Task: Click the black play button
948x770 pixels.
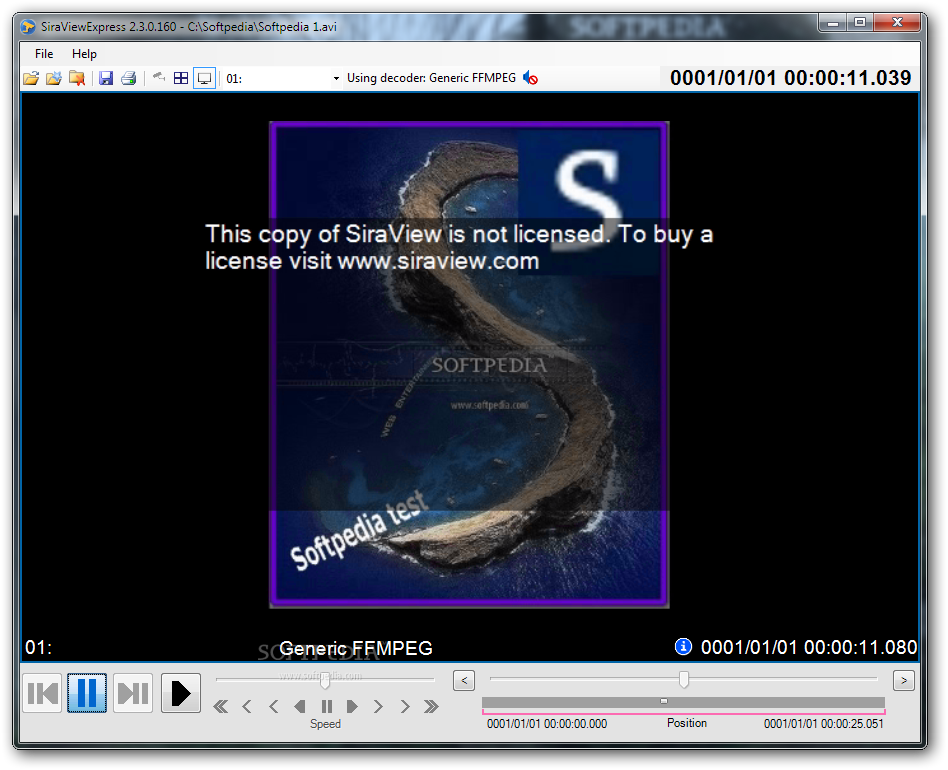Action: coord(181,693)
